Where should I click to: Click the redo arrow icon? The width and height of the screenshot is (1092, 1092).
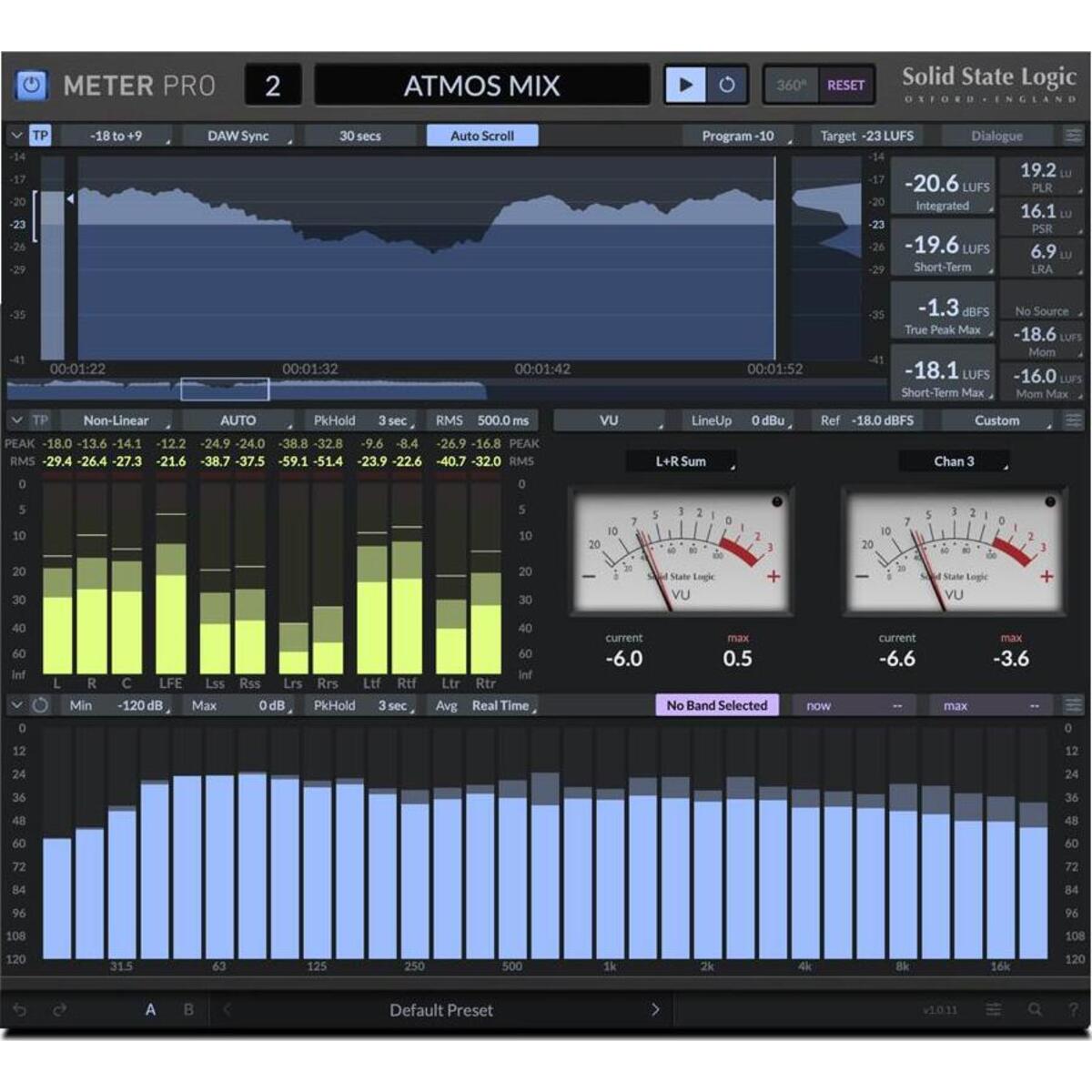pyautogui.click(x=60, y=1010)
